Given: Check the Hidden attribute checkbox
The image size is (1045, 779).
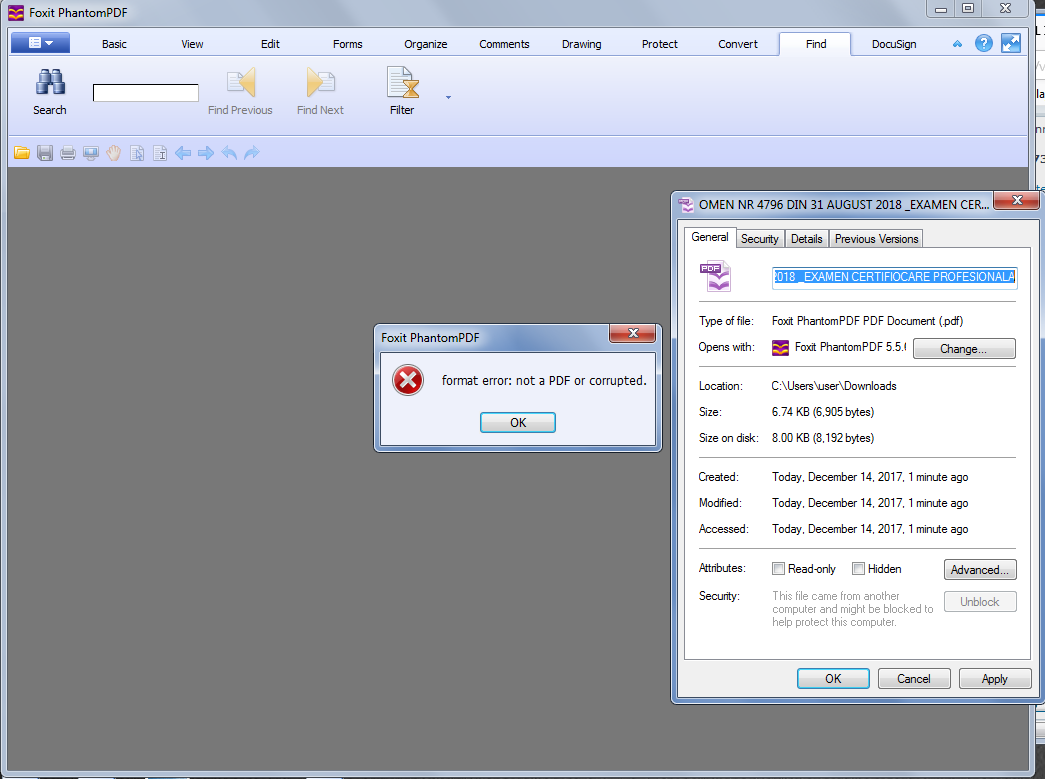Looking at the screenshot, I should [858, 569].
